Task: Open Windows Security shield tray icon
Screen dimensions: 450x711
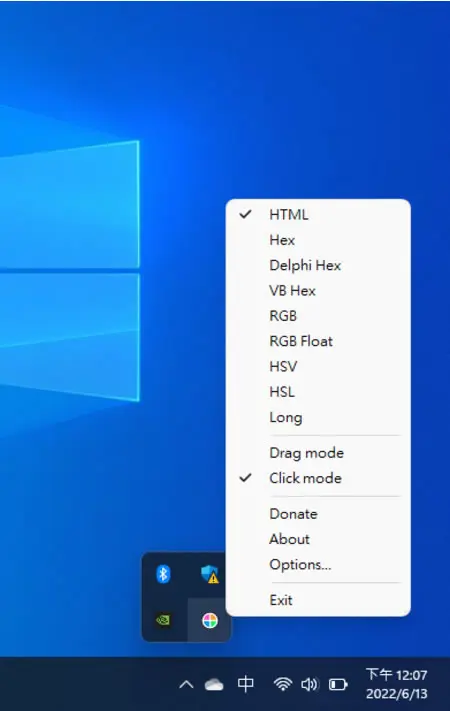Action: tap(210, 574)
